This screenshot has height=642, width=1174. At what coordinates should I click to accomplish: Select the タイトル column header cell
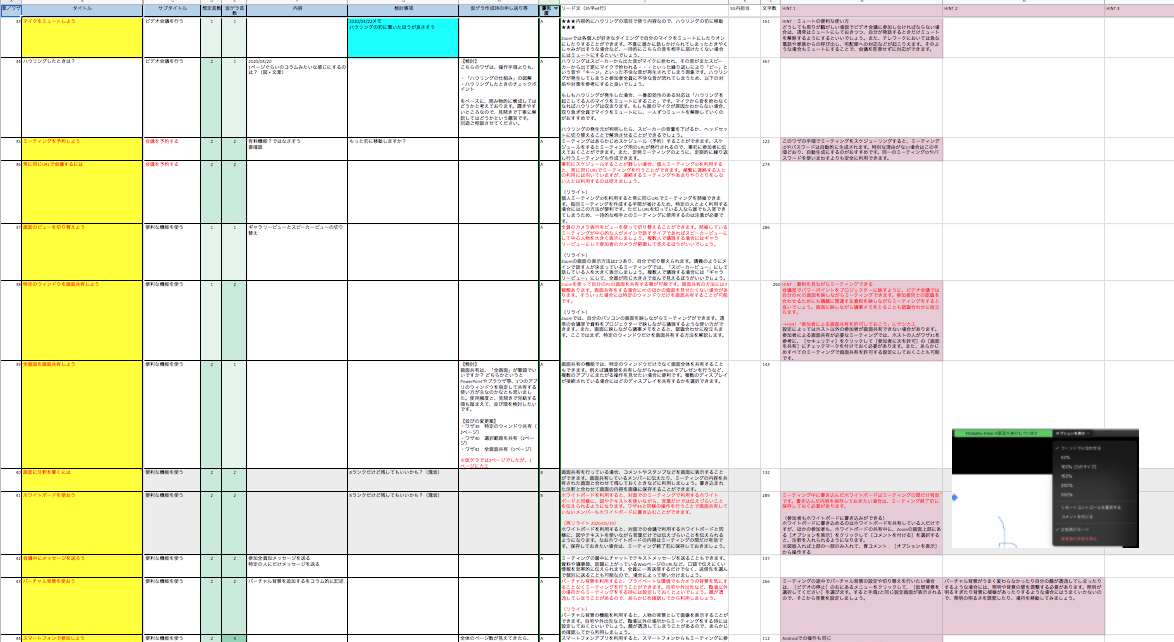pyautogui.click(x=83, y=7)
